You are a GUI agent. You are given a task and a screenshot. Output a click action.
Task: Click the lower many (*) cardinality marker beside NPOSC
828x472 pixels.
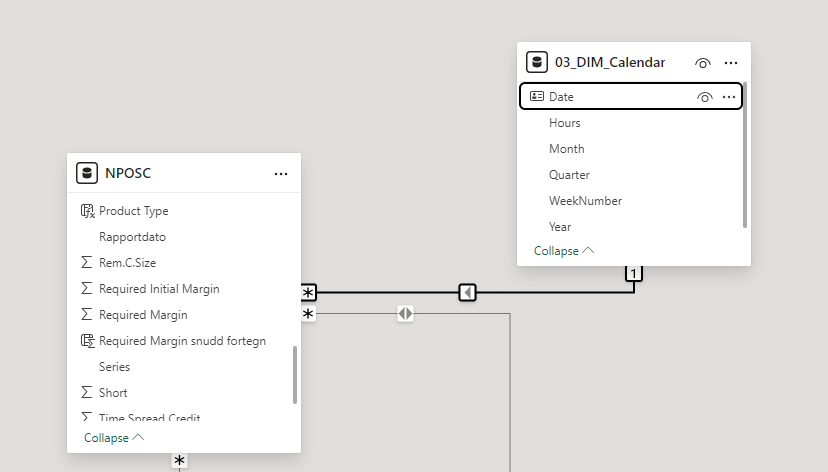coord(308,314)
